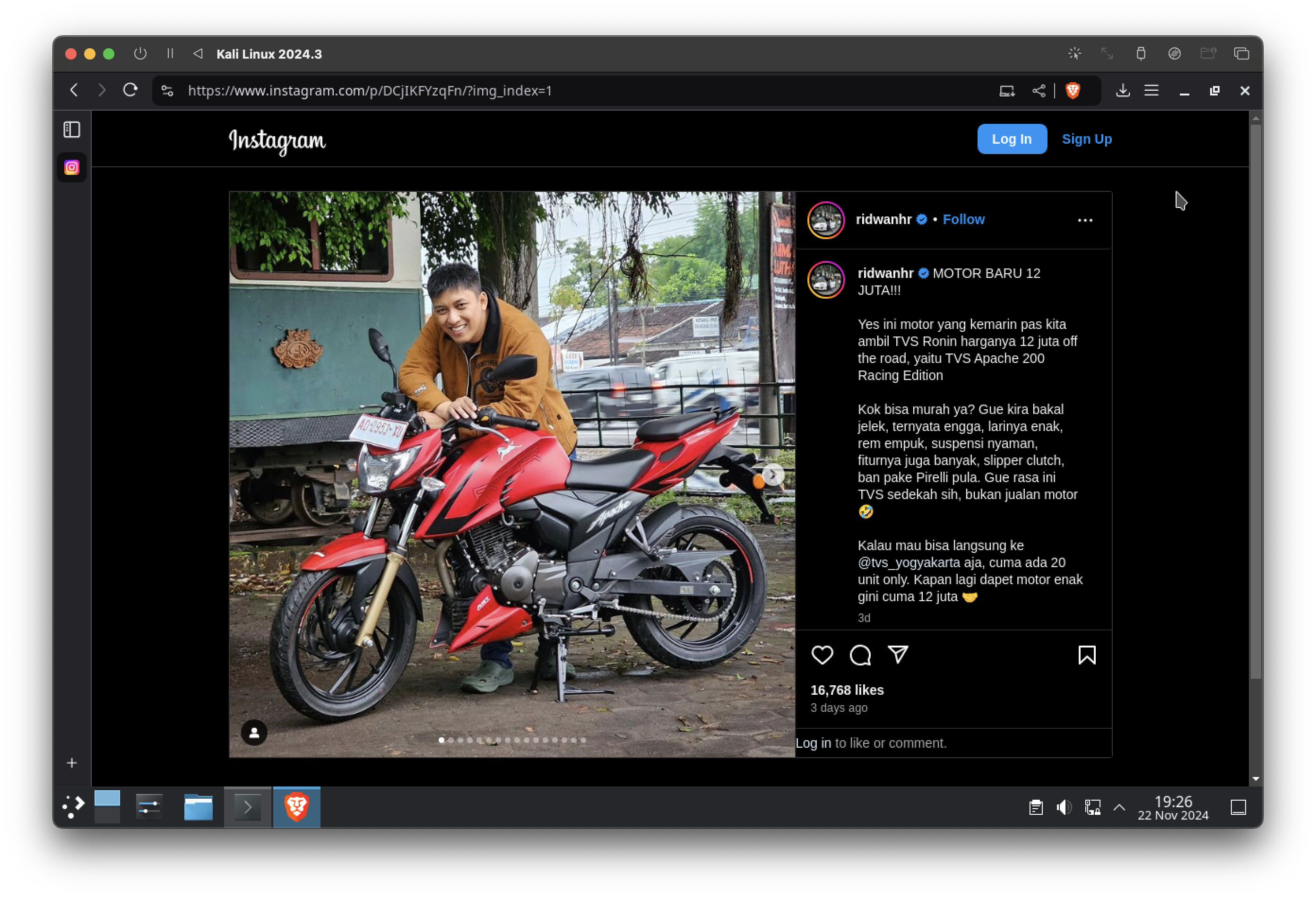This screenshot has width=1316, height=898.
Task: Click the VM windows icon in title bar
Action: click(x=1241, y=54)
